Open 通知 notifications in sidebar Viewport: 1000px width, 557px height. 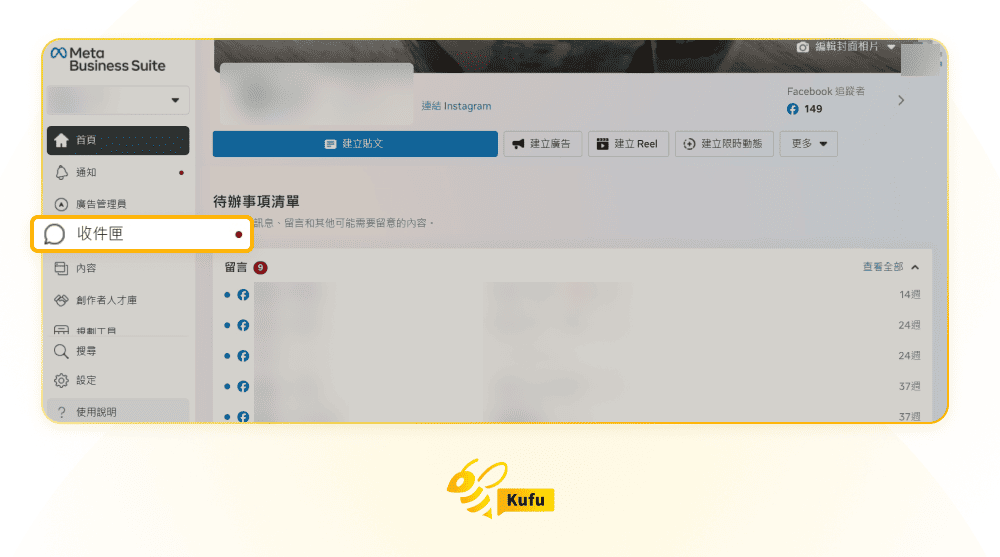pyautogui.click(x=118, y=172)
